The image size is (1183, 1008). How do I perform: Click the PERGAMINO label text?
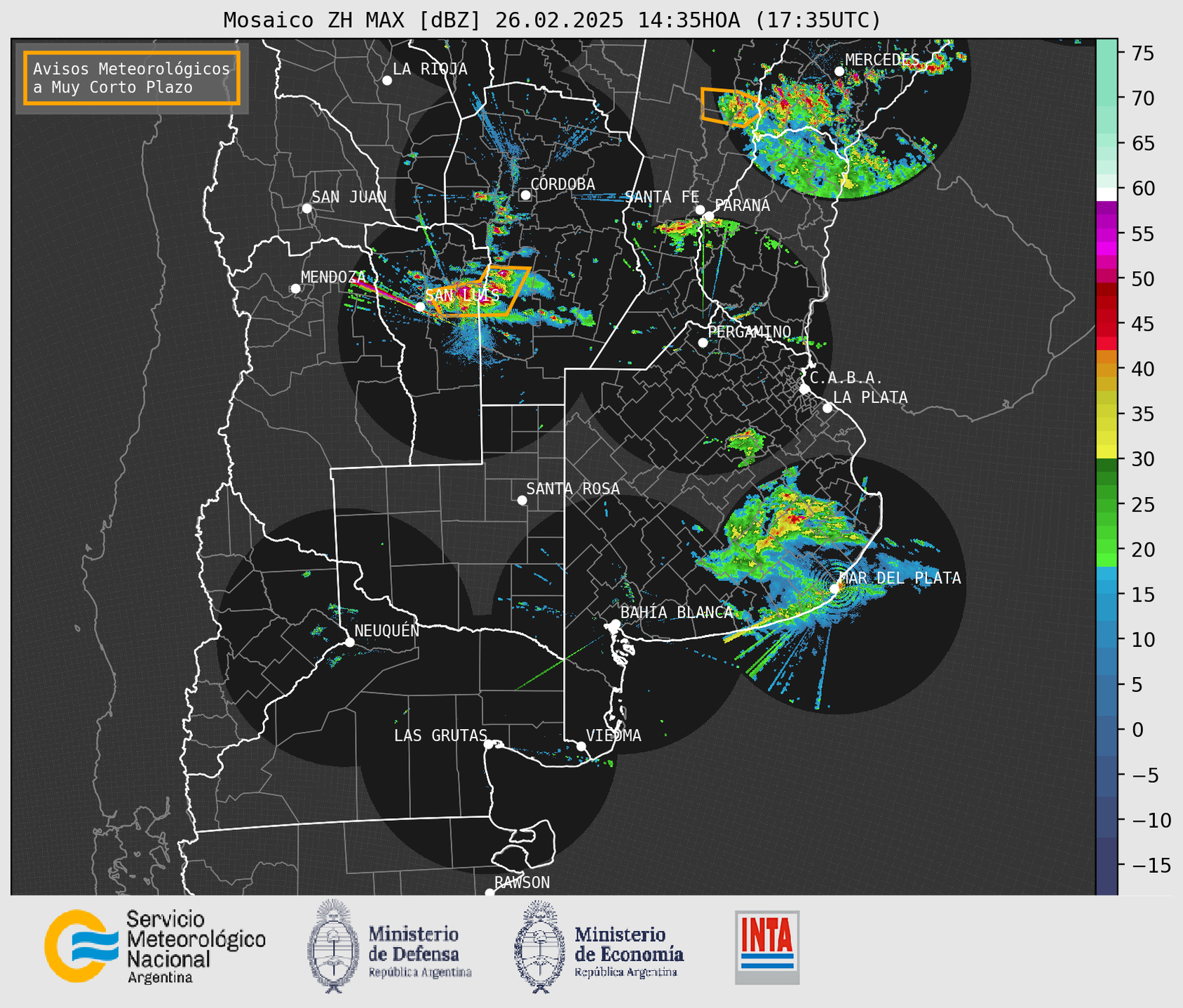[x=750, y=332]
